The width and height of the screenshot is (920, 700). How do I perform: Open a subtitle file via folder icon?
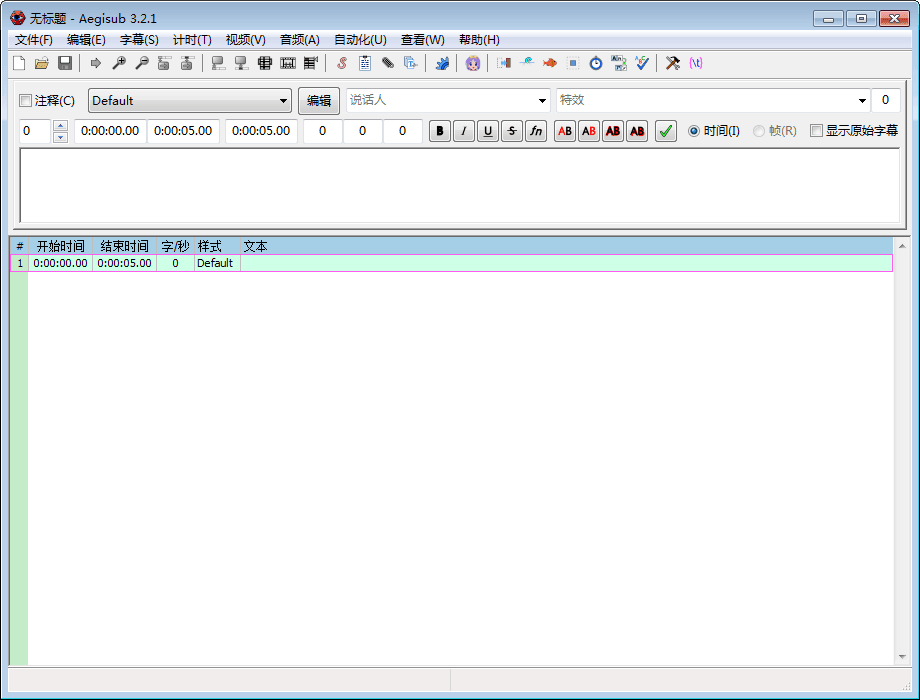pyautogui.click(x=42, y=63)
